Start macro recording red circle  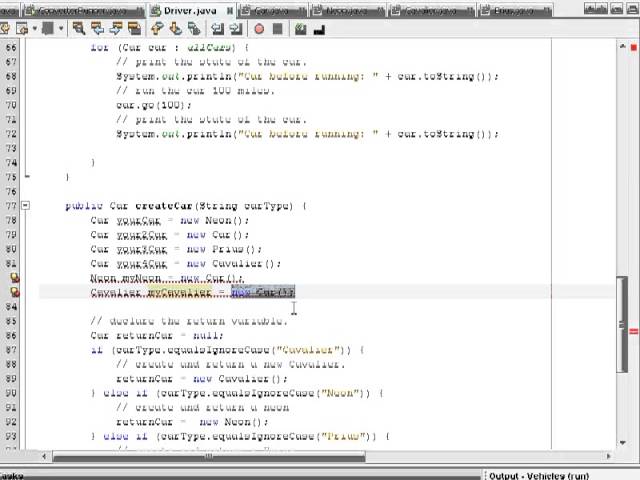pos(259,29)
